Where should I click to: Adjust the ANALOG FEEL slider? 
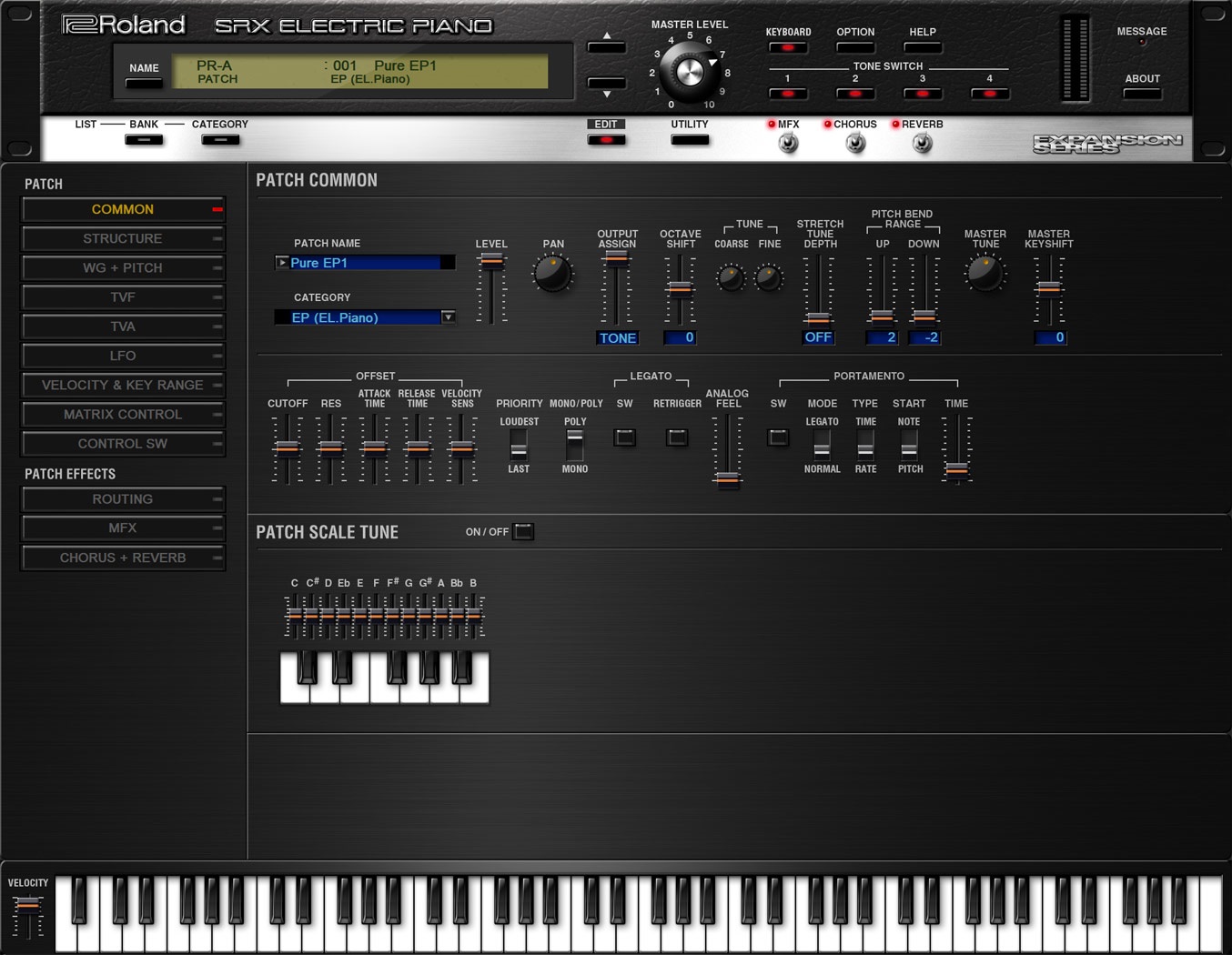click(728, 482)
